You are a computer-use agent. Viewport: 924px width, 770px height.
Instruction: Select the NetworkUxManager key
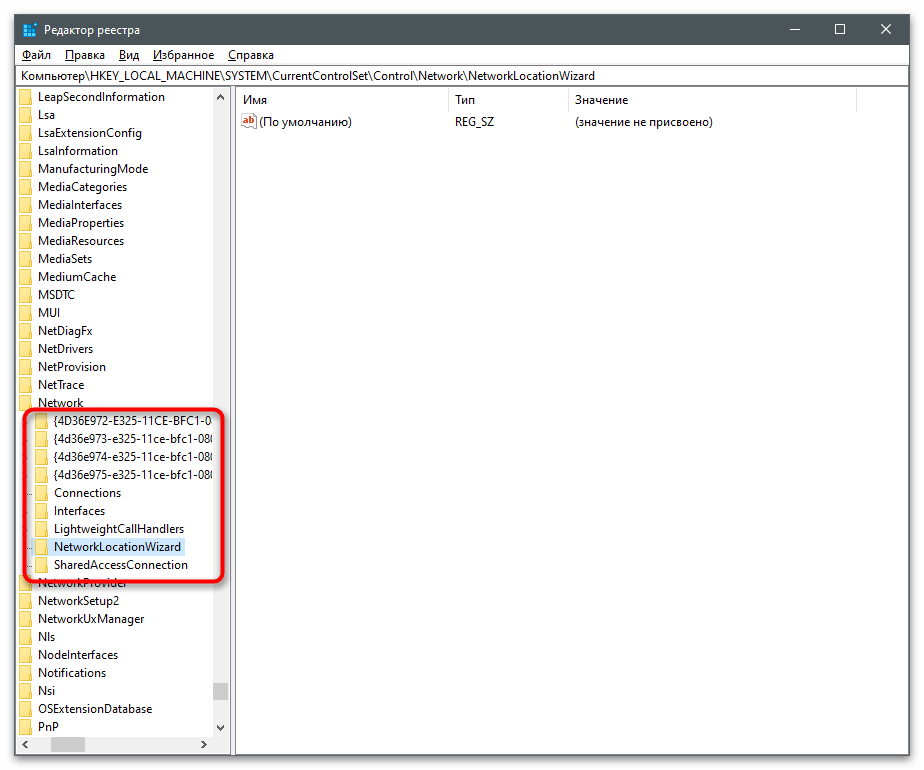pyautogui.click(x=90, y=619)
